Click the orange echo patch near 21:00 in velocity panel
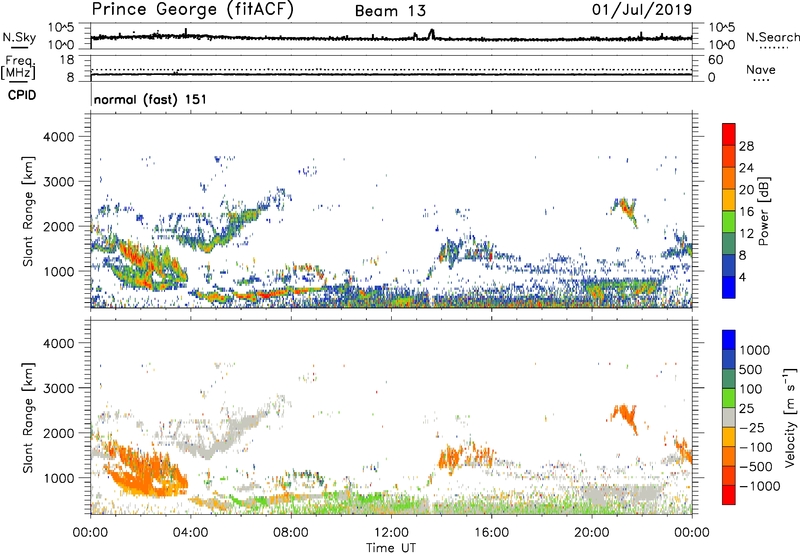 [625, 417]
